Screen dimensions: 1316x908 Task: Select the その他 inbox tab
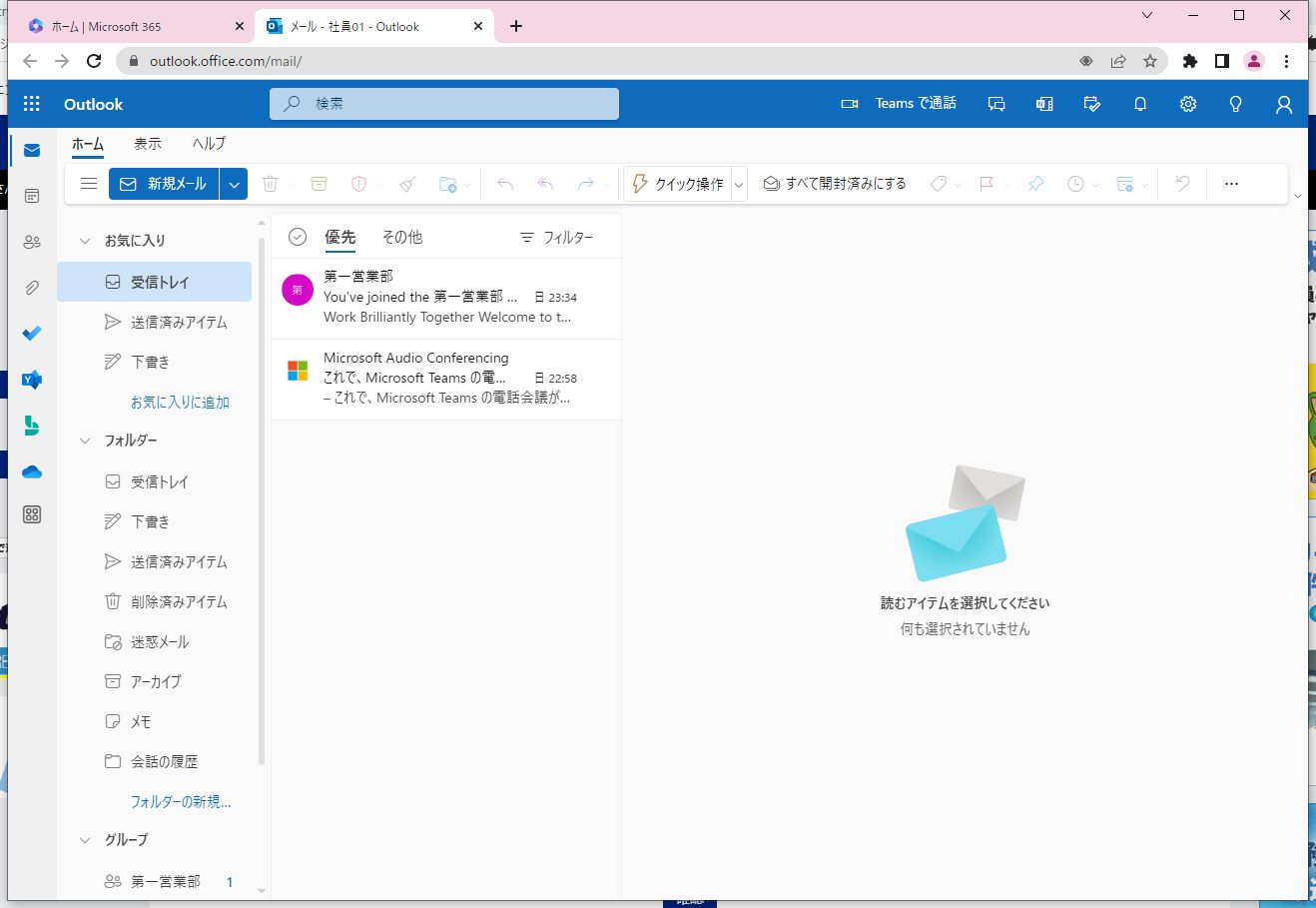[x=402, y=238]
